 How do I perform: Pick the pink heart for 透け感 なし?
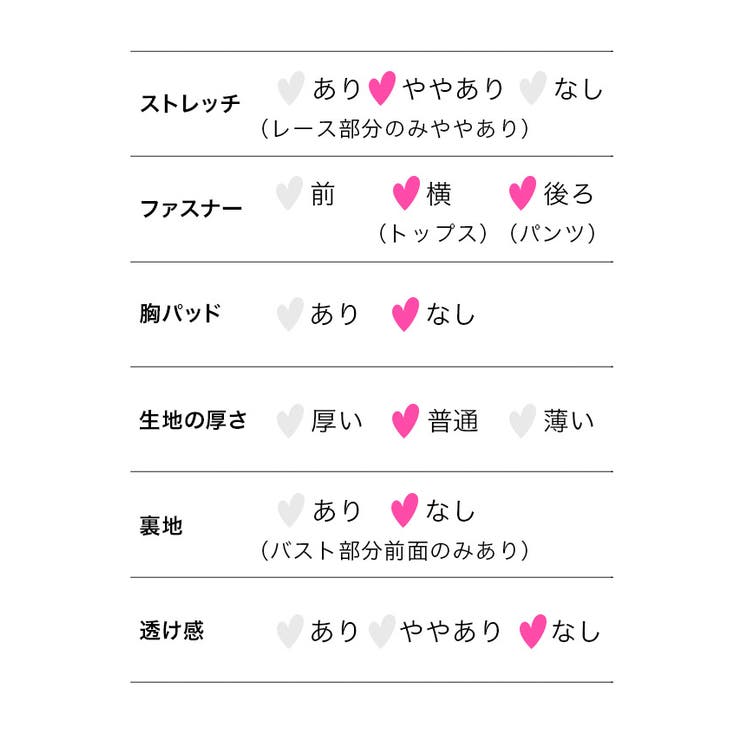point(533,631)
